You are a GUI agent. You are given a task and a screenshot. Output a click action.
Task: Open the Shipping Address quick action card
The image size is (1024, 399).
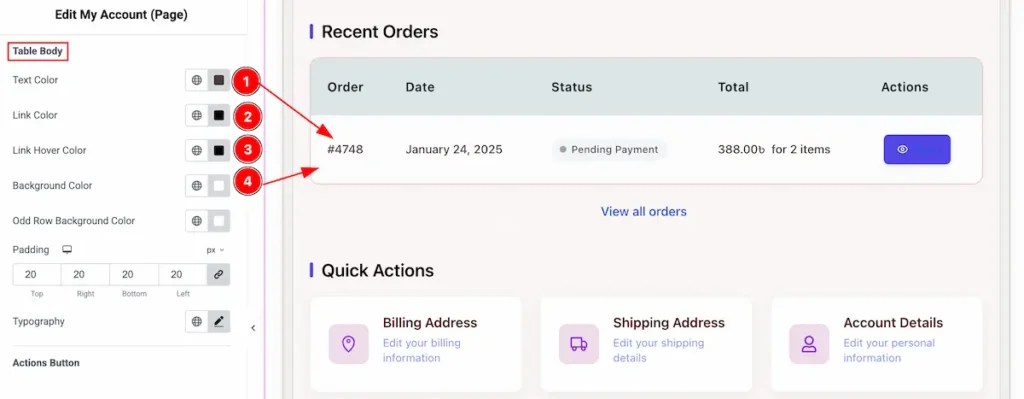[x=646, y=343]
